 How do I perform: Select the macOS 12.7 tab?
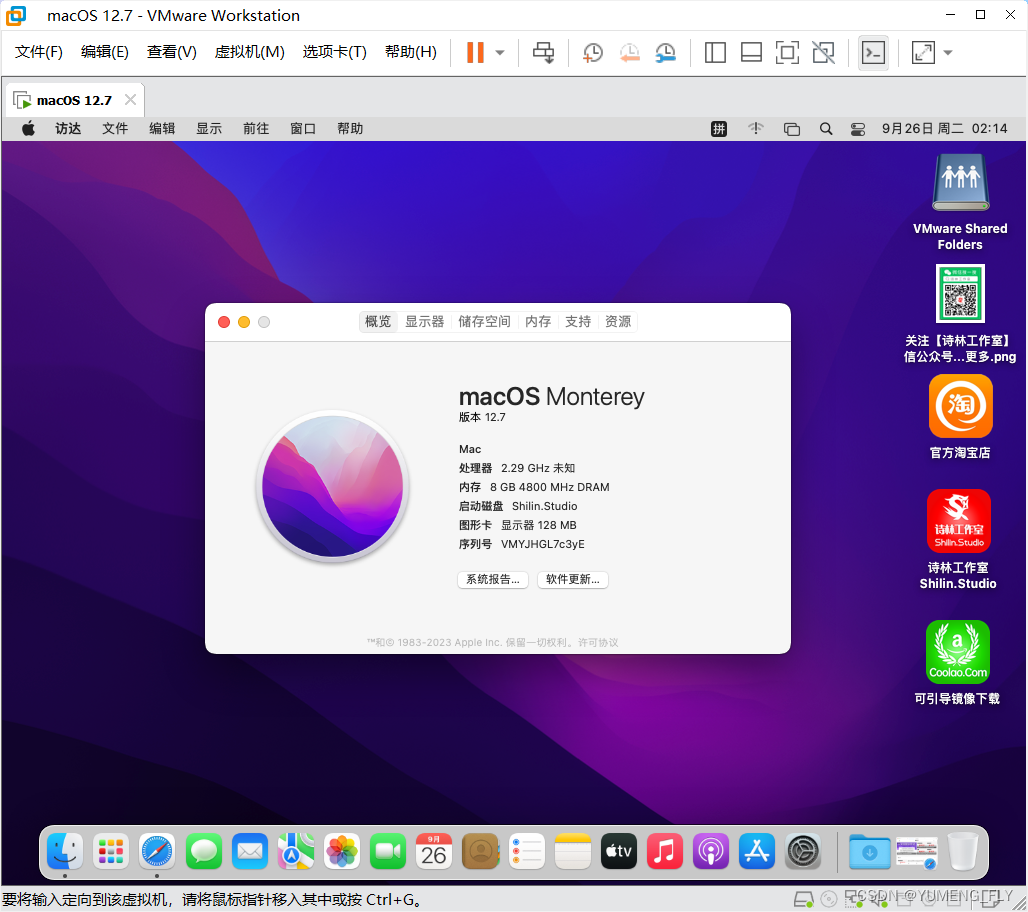pos(74,100)
